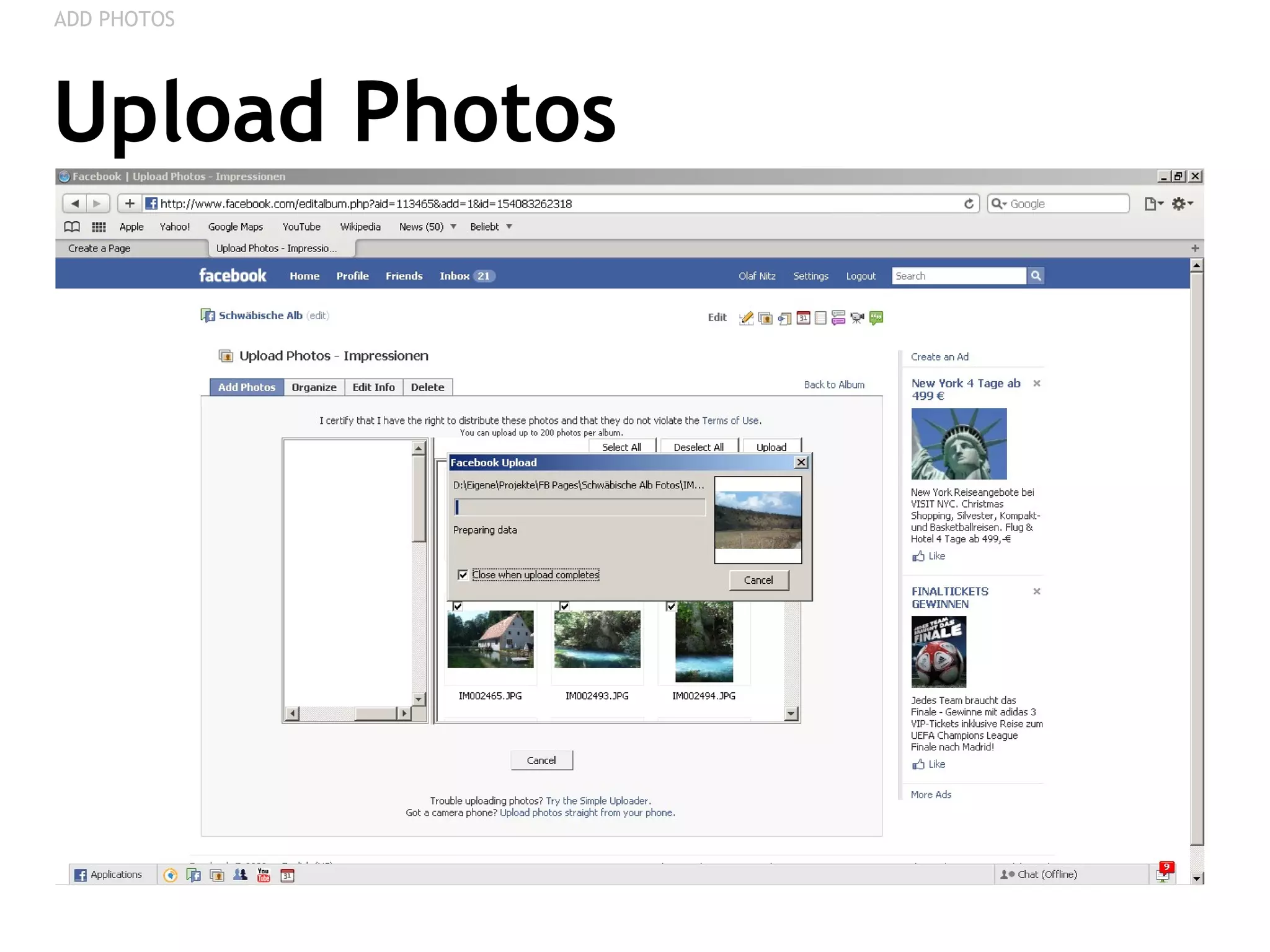Screen dimensions: 1270x952
Task: Open the notifications icon showing 9
Action: [1165, 873]
